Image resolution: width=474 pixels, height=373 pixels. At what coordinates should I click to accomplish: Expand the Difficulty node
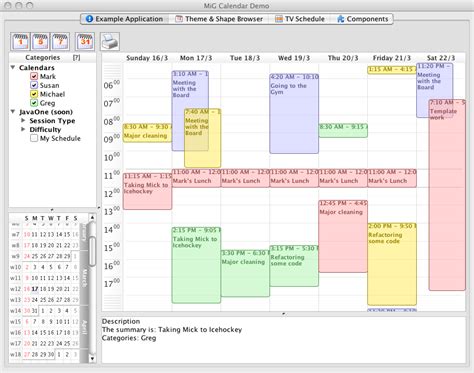point(23,129)
